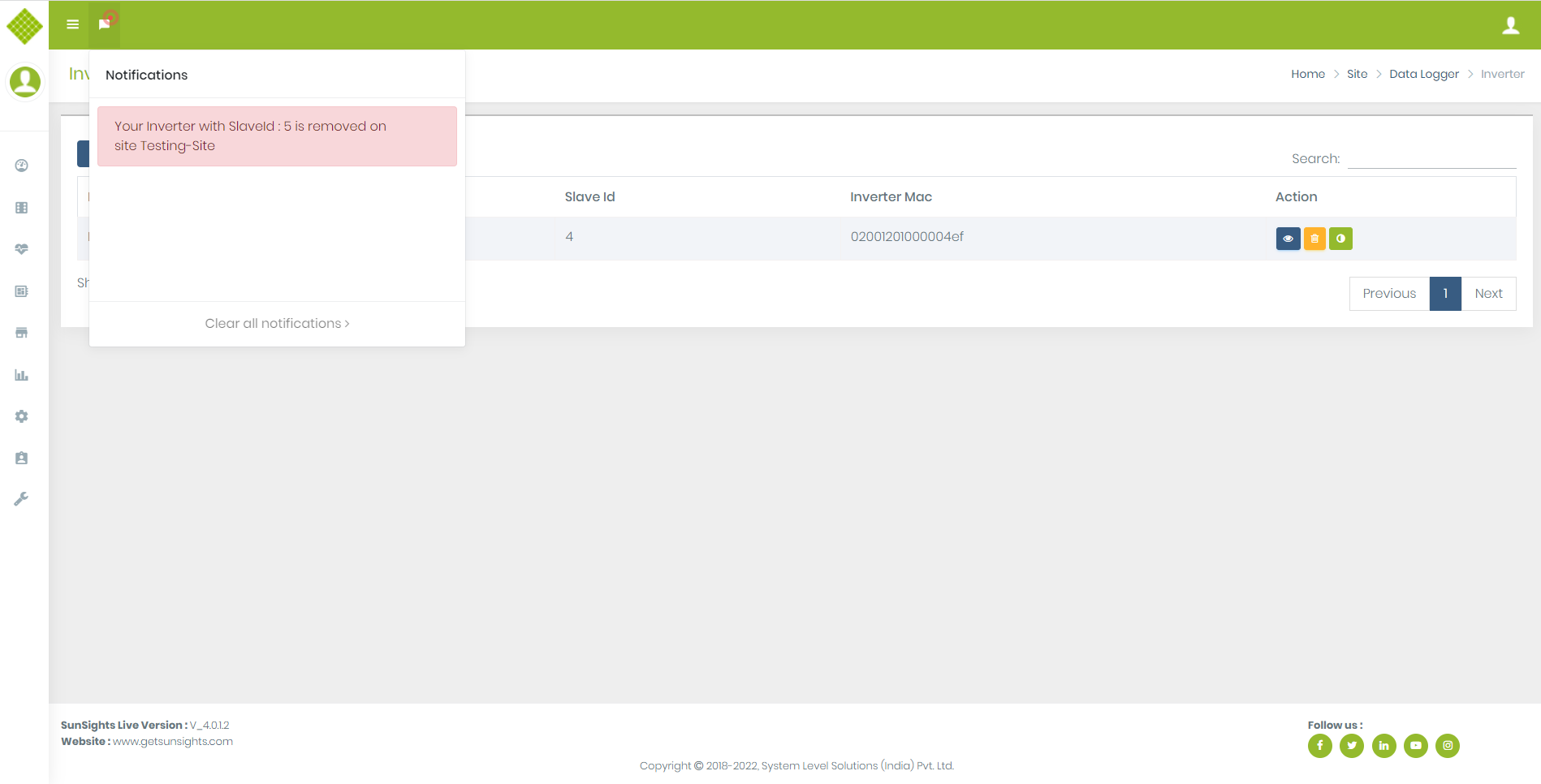Image resolution: width=1541 pixels, height=784 pixels.
Task: Toggle the hamburger sidebar menu
Action: 73,24
